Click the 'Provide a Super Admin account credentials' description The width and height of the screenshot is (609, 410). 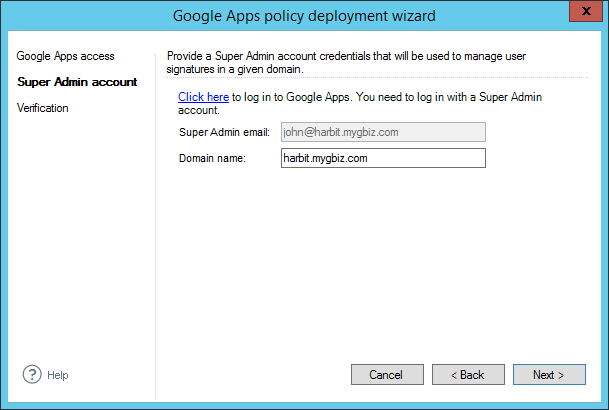tap(346, 63)
